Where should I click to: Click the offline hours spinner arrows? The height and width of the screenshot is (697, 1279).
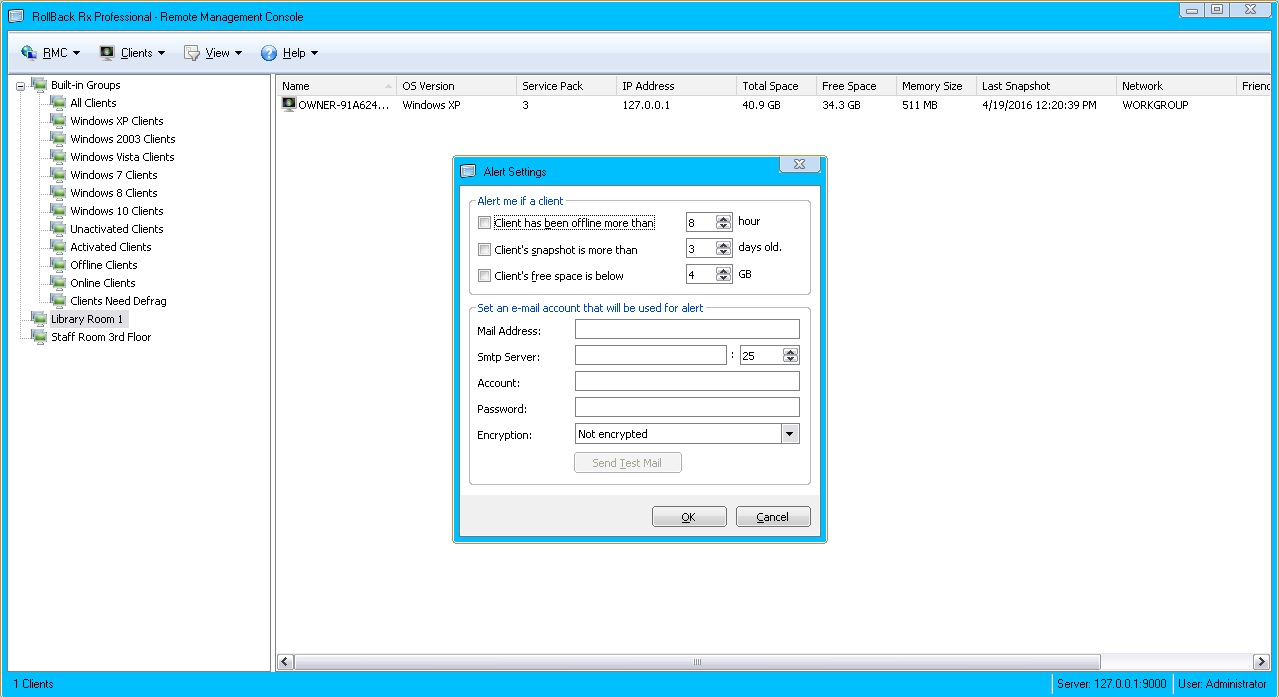pos(724,222)
